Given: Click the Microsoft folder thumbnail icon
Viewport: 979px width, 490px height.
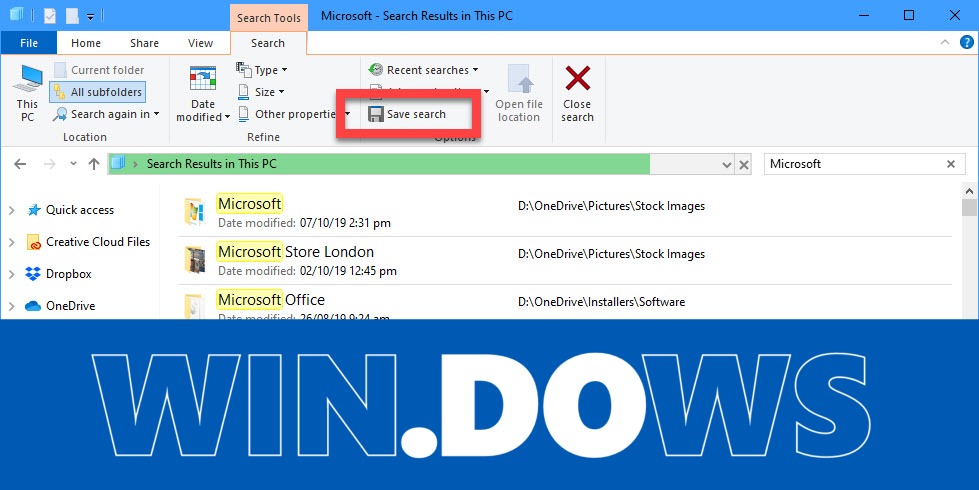Looking at the screenshot, I should 194,212.
